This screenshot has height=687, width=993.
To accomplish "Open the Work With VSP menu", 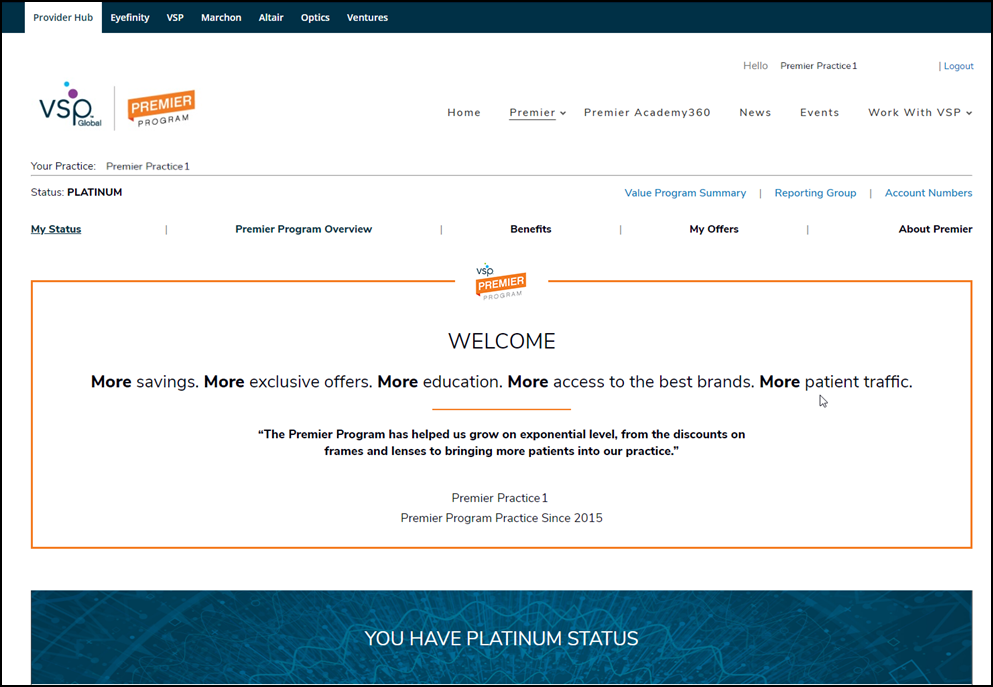I will (914, 112).
